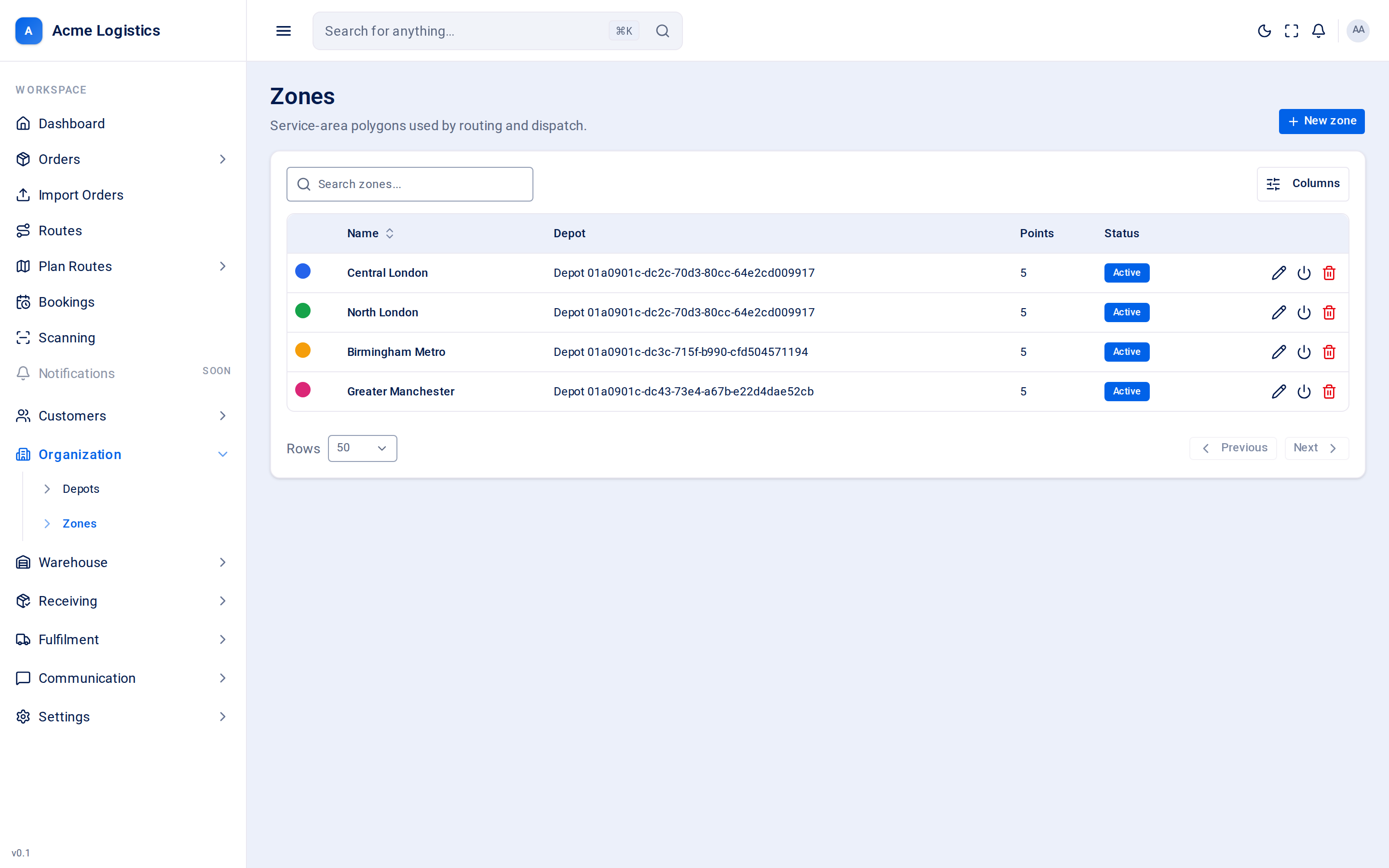This screenshot has width=1389, height=868.
Task: Open the Scanning page
Action: point(123,338)
